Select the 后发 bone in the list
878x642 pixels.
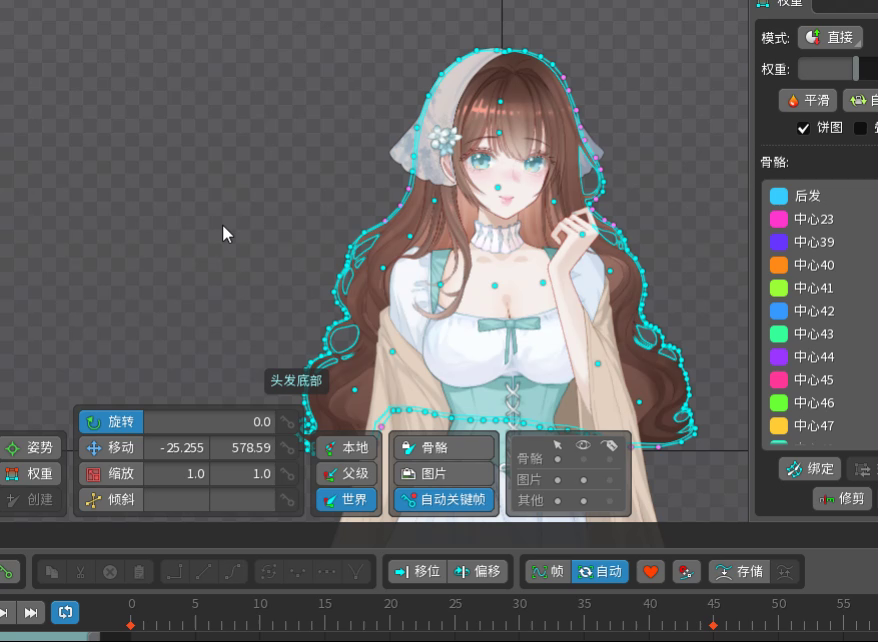(807, 196)
